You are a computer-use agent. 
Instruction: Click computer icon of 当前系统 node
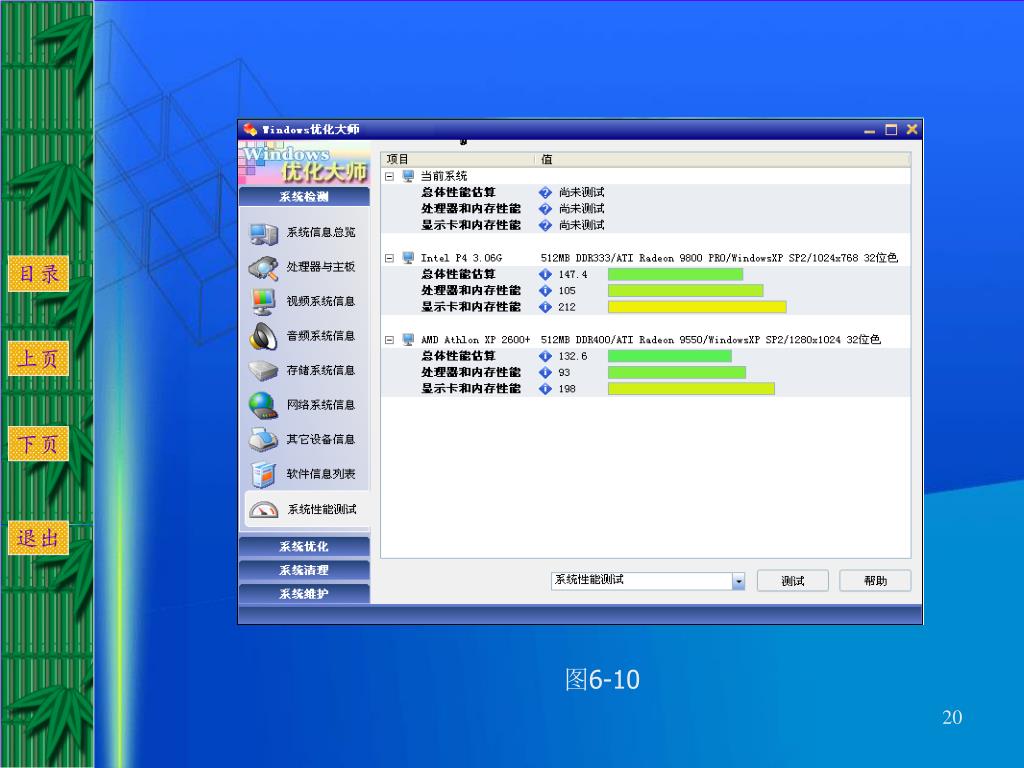point(408,176)
